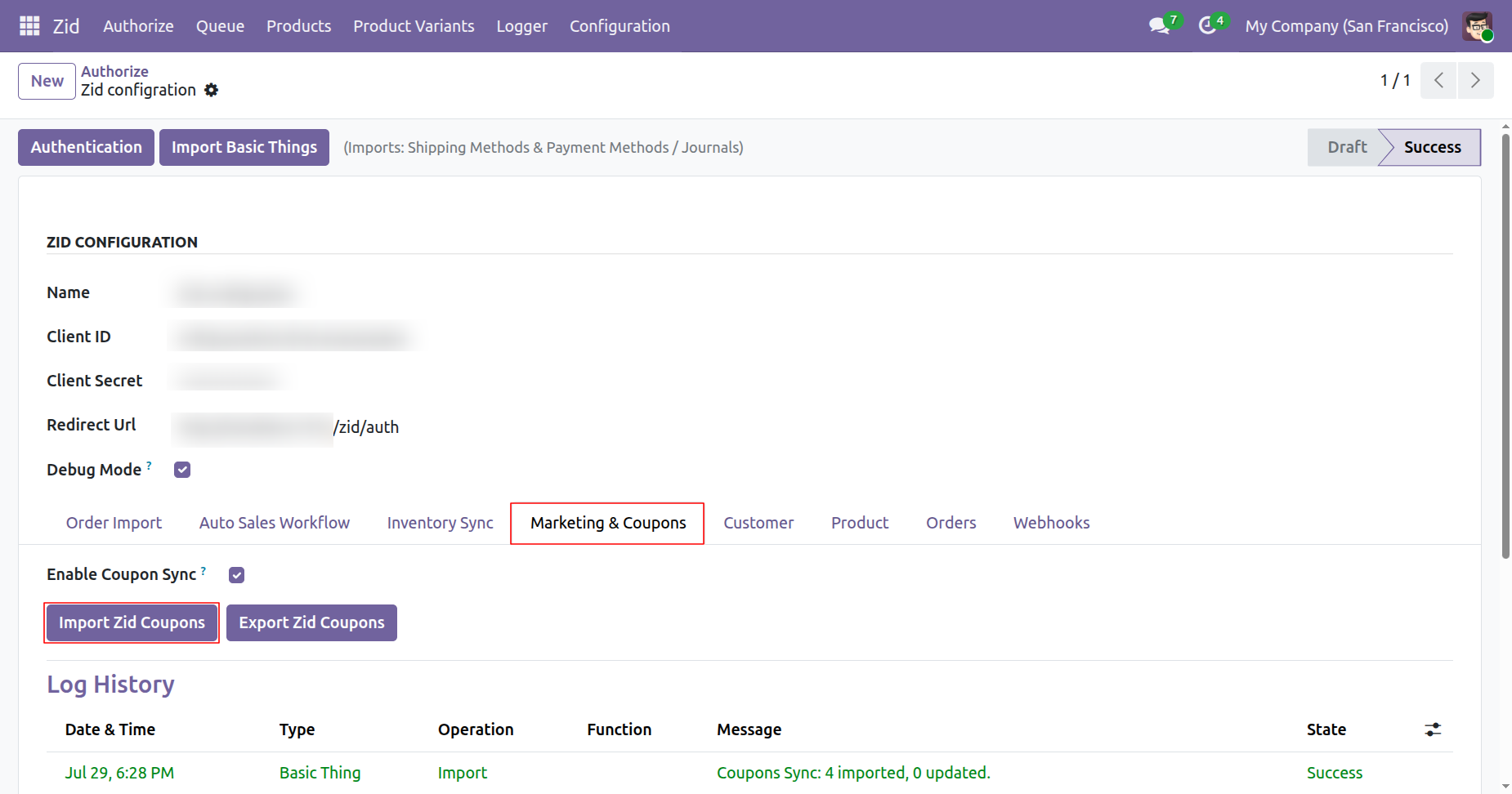
Task: Sort log by State column header
Action: 1326,729
